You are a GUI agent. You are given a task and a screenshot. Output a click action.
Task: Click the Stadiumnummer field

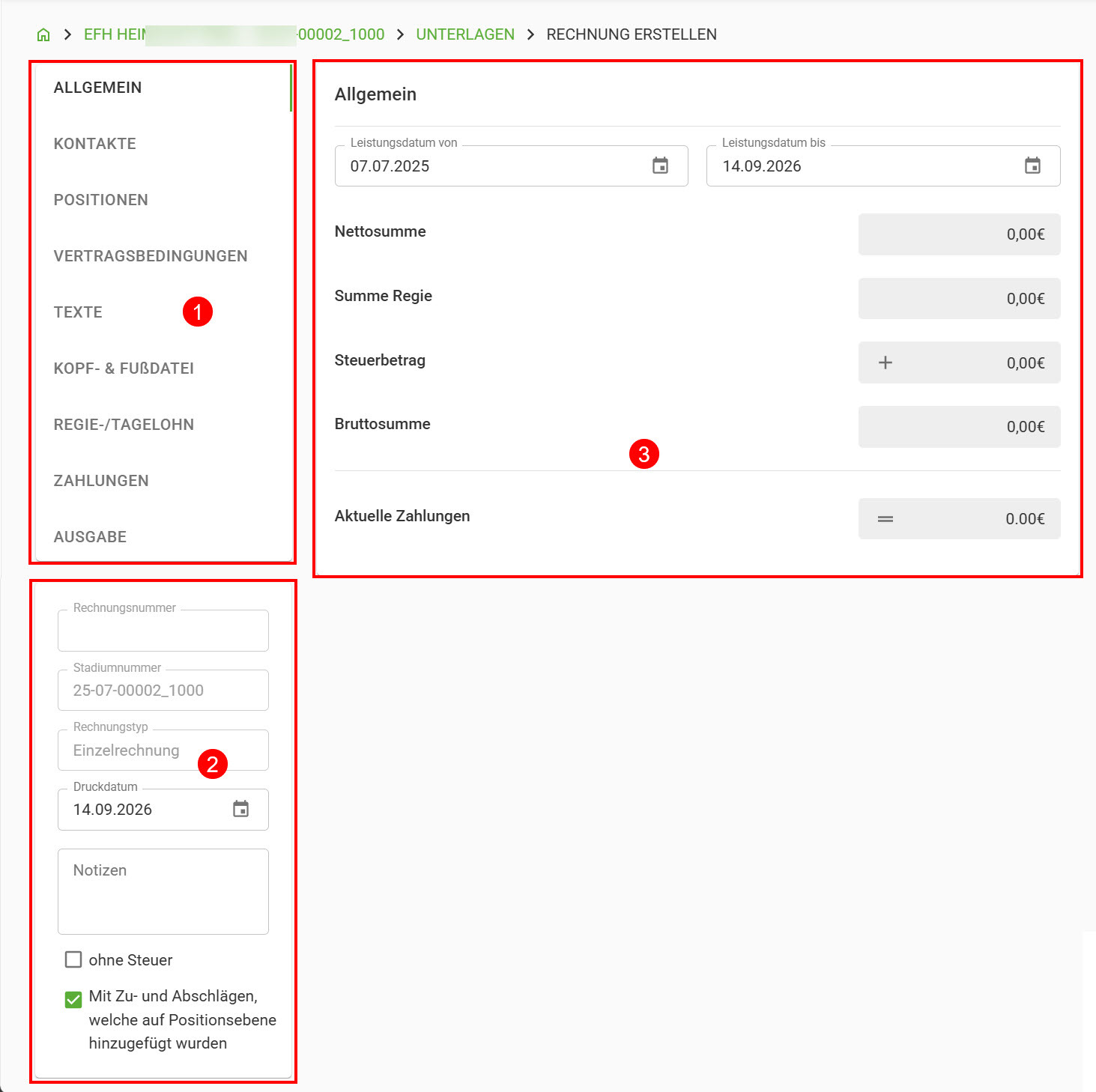click(163, 690)
